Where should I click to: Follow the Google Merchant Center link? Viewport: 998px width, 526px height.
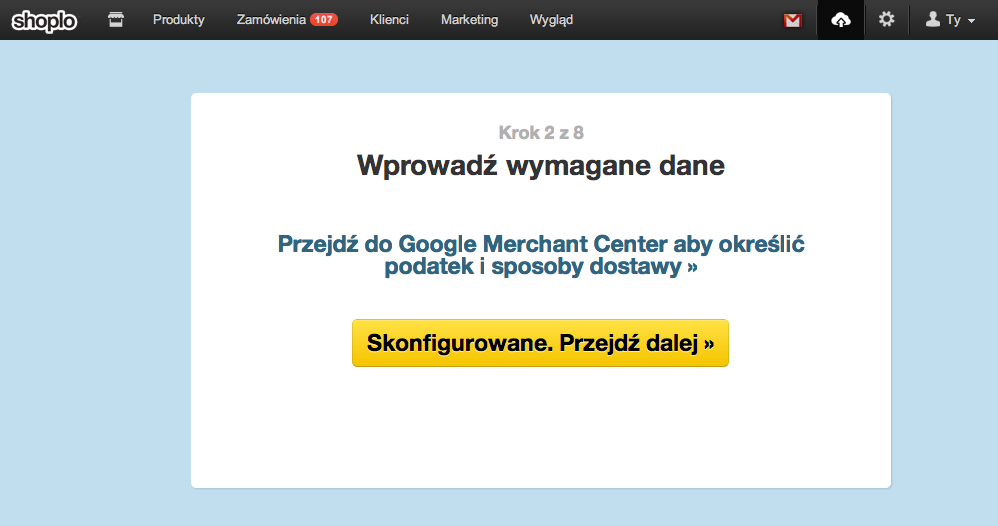click(541, 255)
